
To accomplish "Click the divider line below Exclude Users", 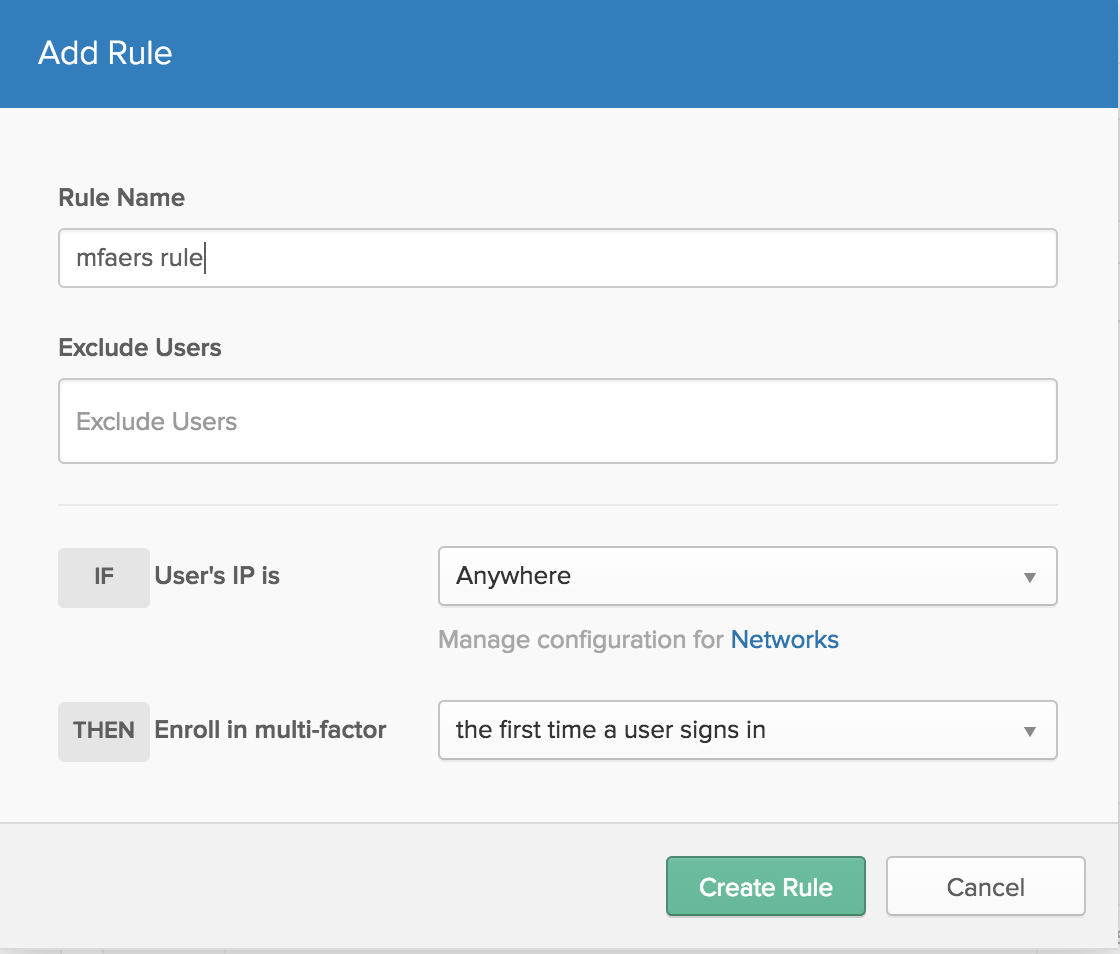I will (x=557, y=505).
